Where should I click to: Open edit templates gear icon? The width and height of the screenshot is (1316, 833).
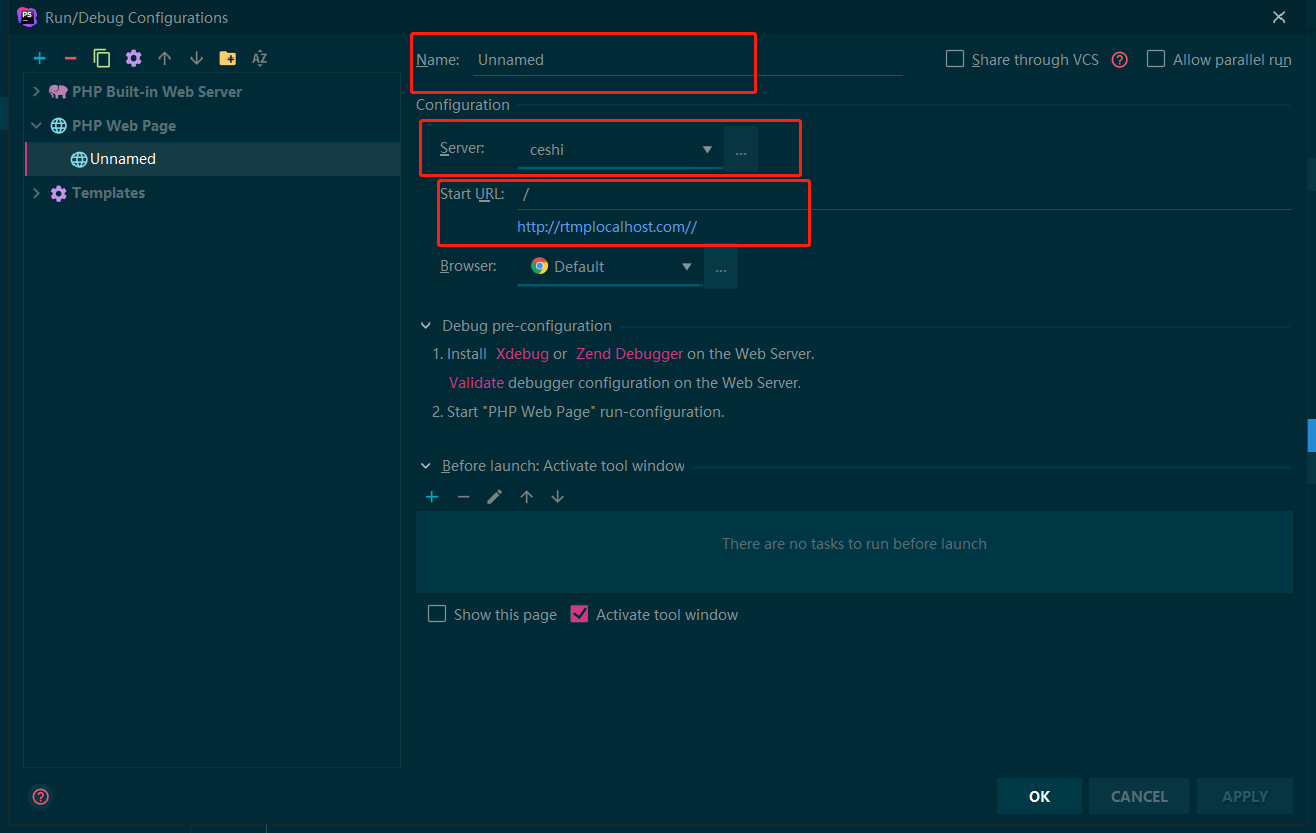pyautogui.click(x=133, y=59)
